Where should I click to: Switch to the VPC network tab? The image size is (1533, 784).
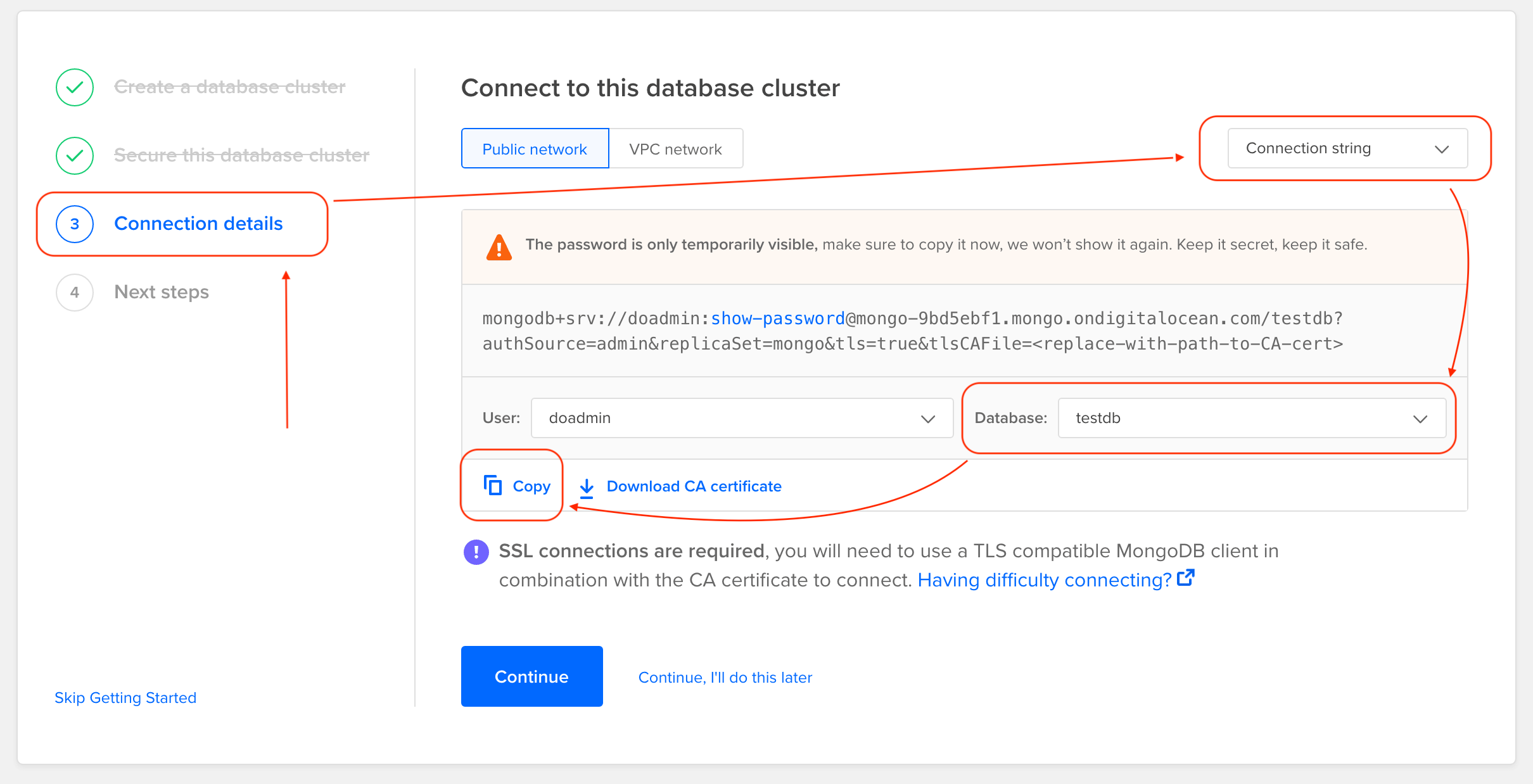(x=675, y=149)
